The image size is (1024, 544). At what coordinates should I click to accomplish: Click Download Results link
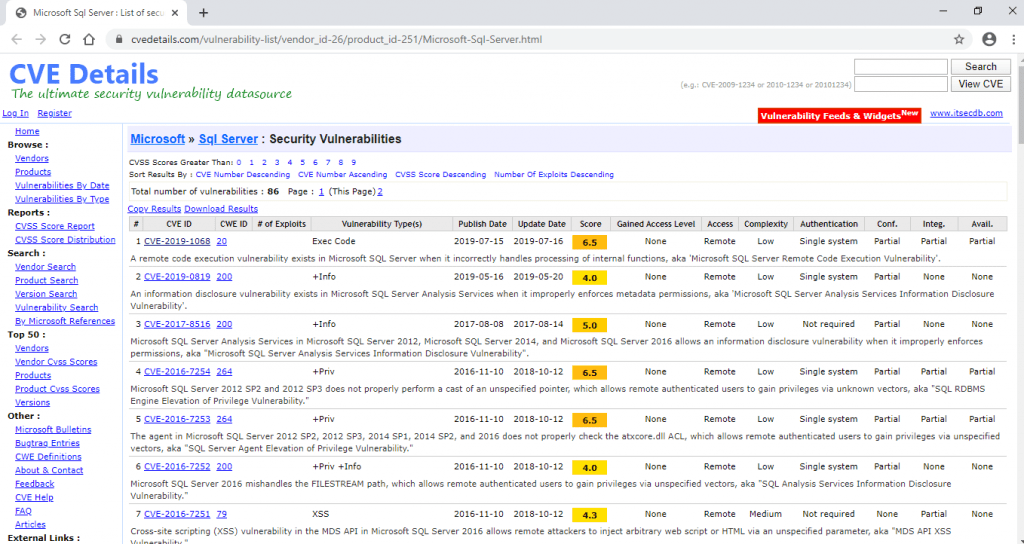[221, 209]
